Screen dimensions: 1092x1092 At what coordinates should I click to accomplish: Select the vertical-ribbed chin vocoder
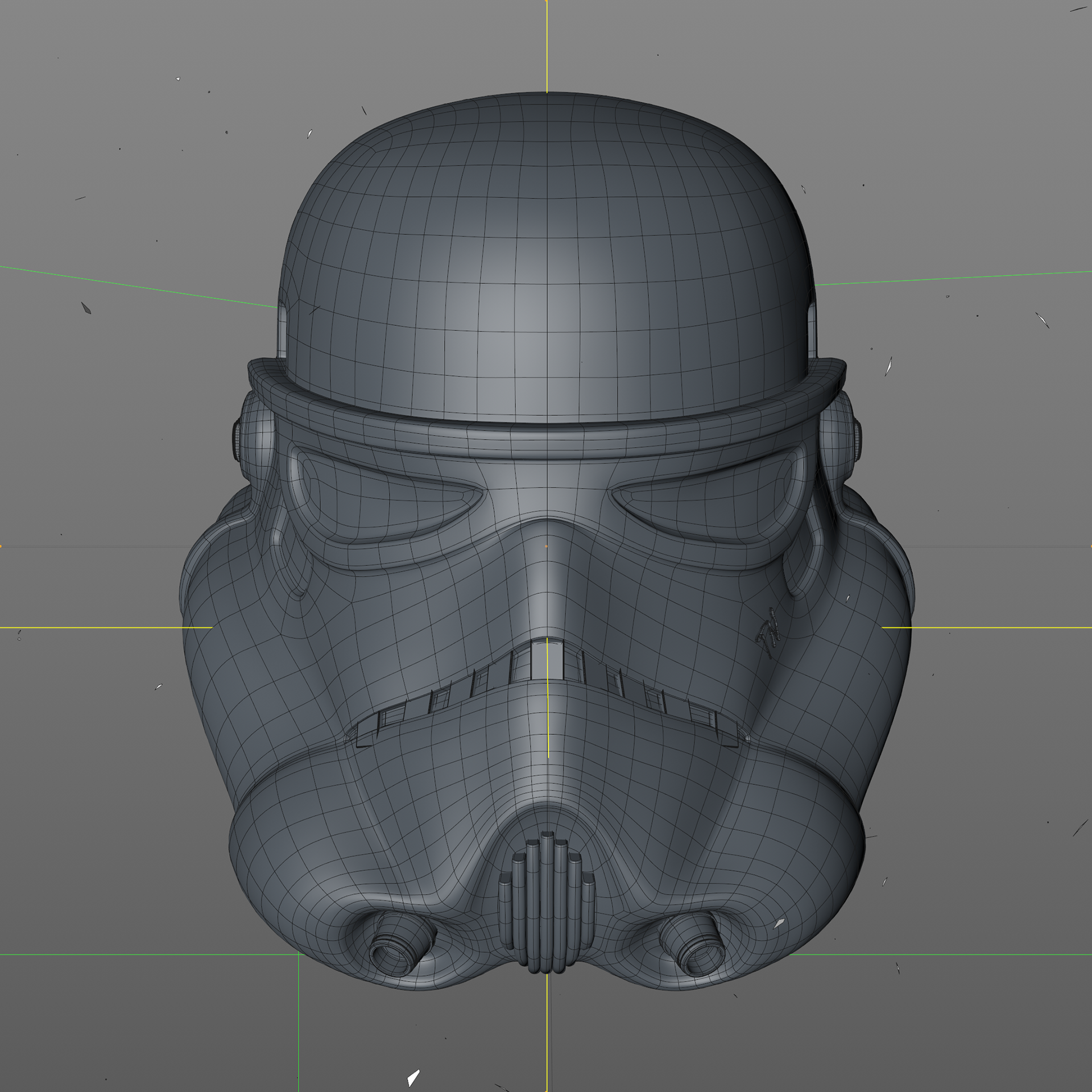(x=546, y=903)
